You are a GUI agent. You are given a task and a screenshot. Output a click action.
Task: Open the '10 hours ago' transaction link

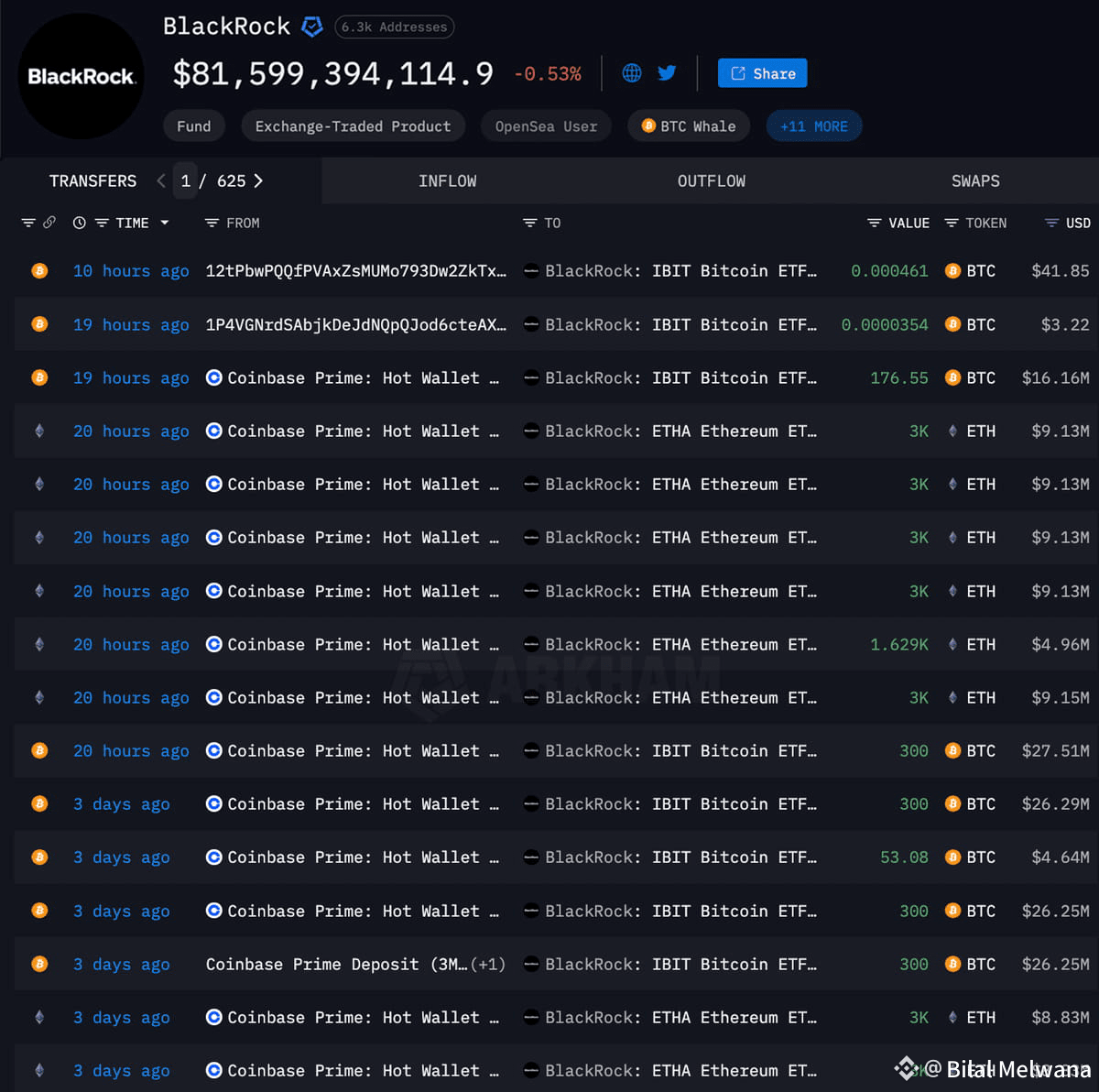[131, 271]
